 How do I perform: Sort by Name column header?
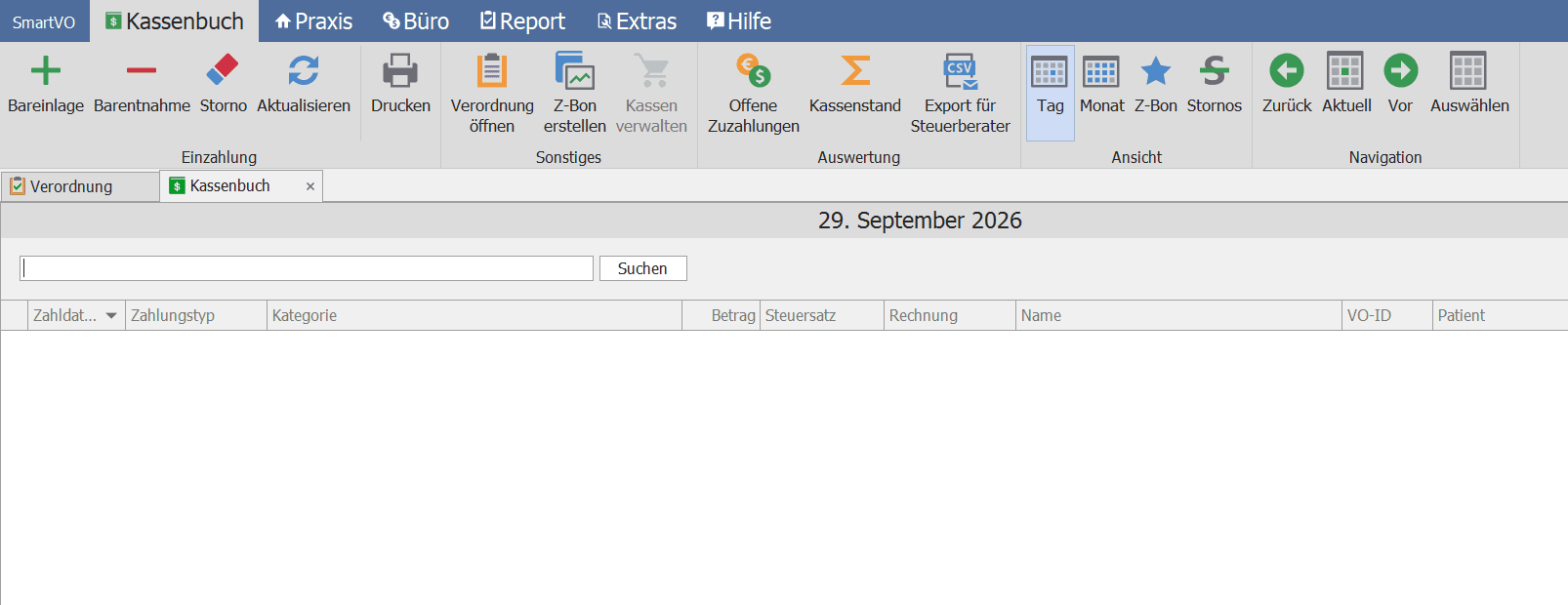pos(1178,315)
